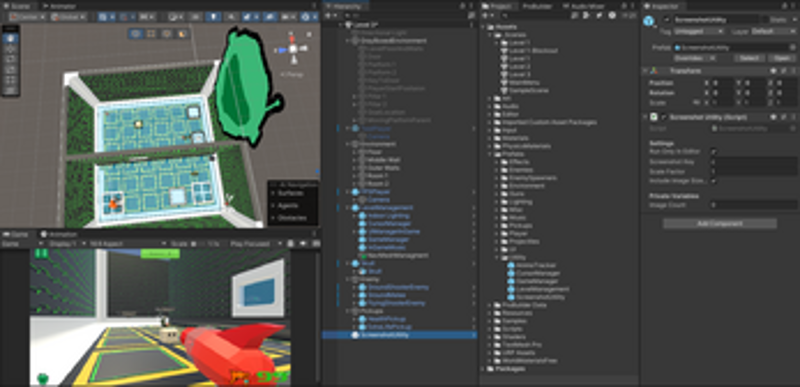The height and width of the screenshot is (387, 800).
Task: Select the Game tab
Action: [16, 234]
